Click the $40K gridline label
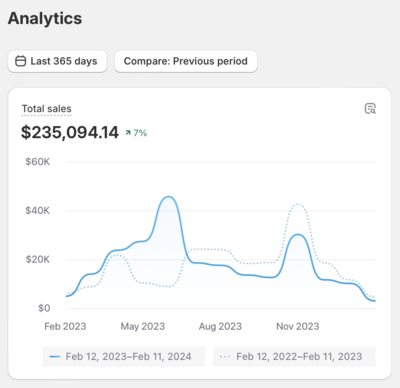The image size is (400, 388). (x=38, y=211)
